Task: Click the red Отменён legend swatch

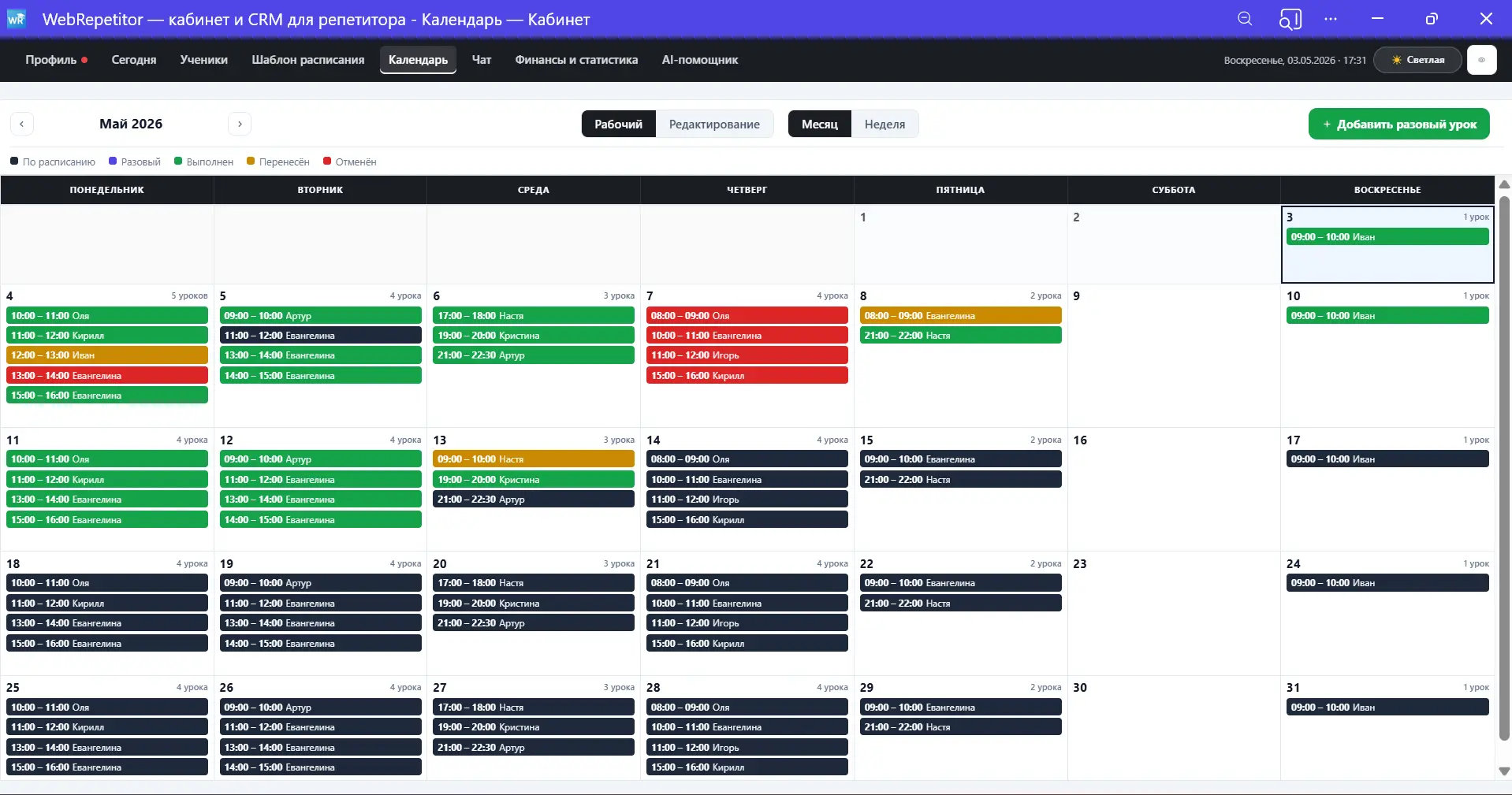Action: 327,161
